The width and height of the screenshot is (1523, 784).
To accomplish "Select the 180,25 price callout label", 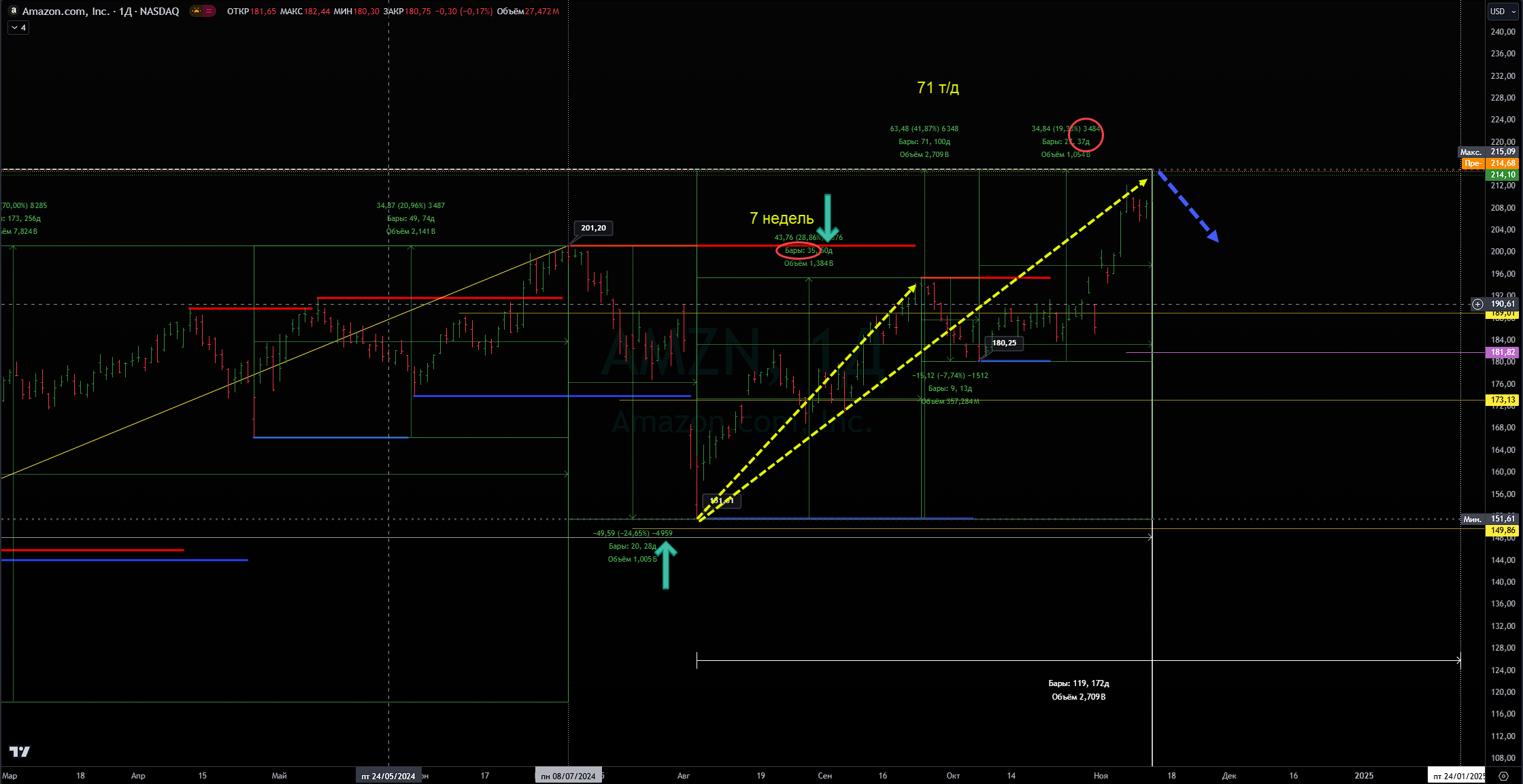I will point(1004,343).
